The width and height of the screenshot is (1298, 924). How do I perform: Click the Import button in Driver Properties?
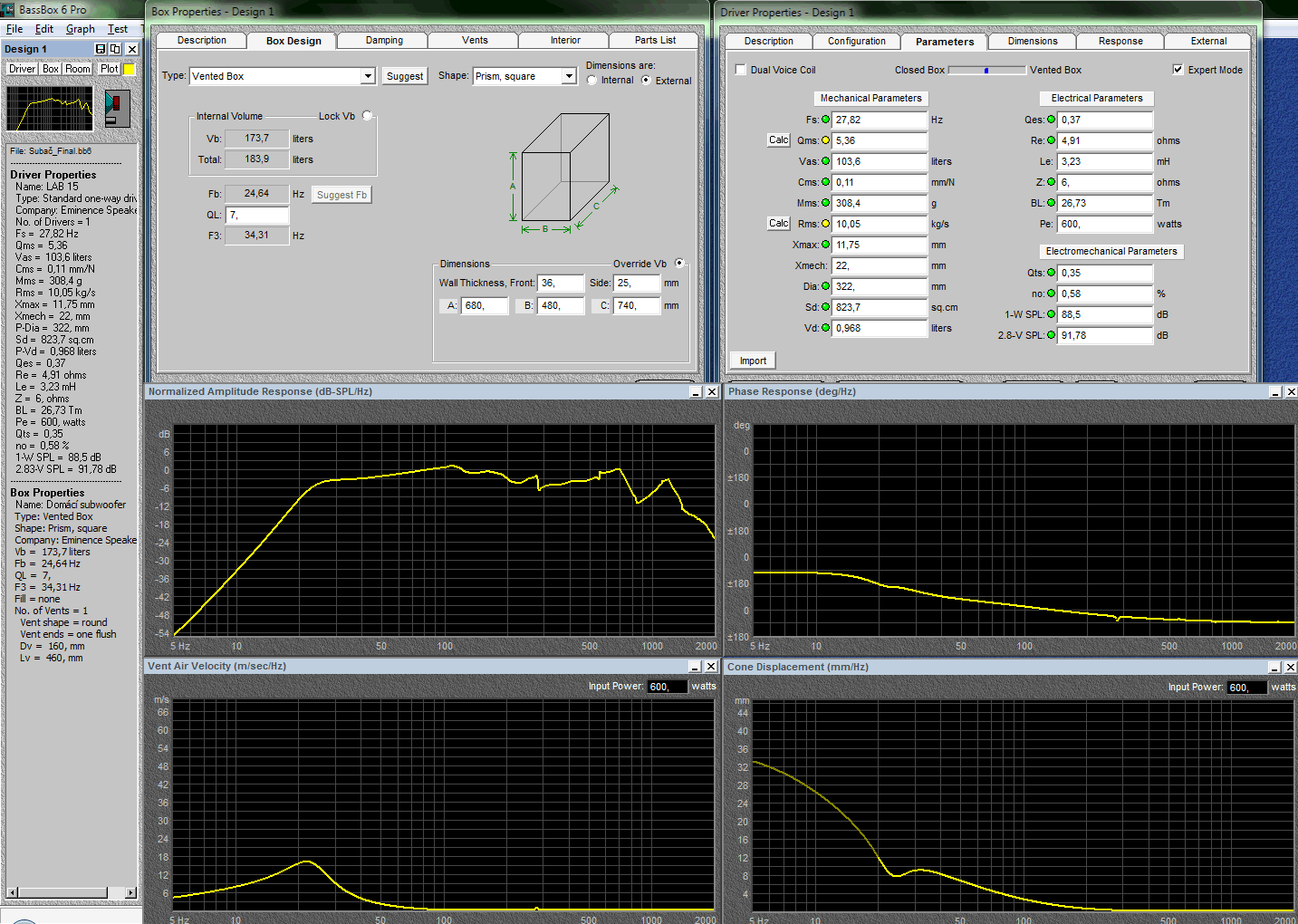click(x=753, y=361)
